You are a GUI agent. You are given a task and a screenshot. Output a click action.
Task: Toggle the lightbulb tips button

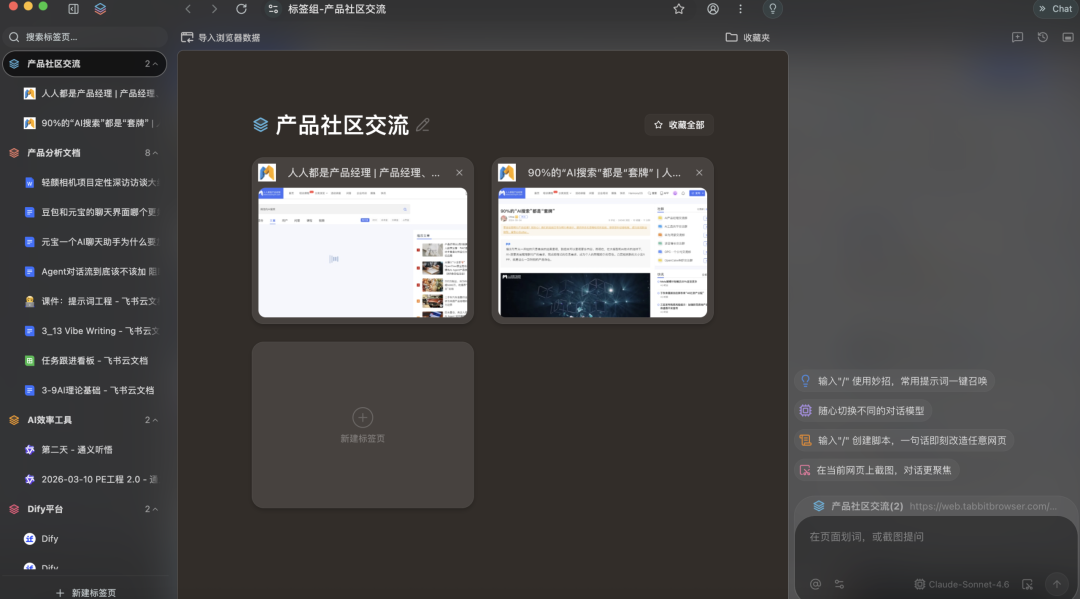(771, 9)
